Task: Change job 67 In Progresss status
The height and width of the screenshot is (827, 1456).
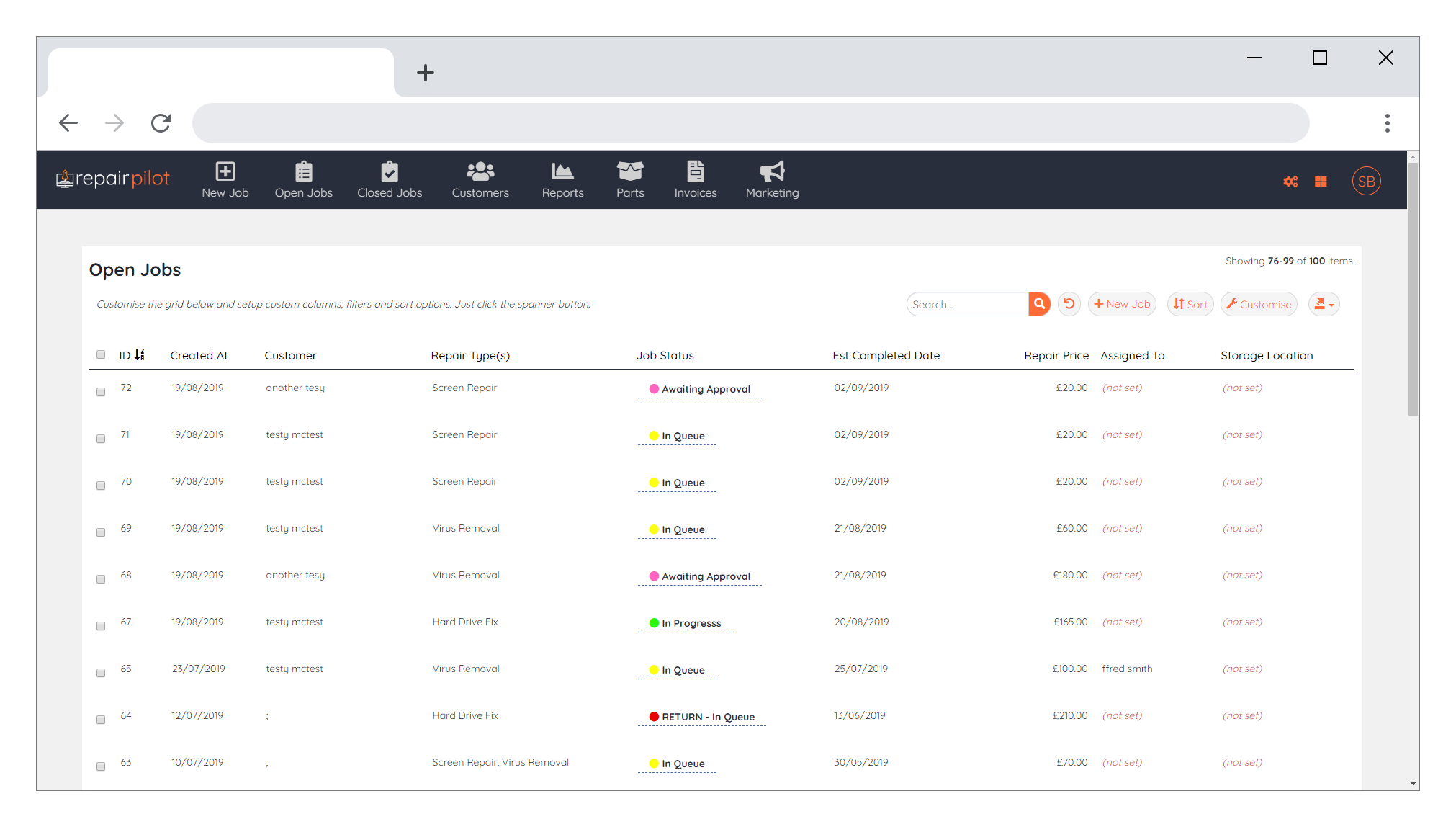Action: [x=685, y=624]
